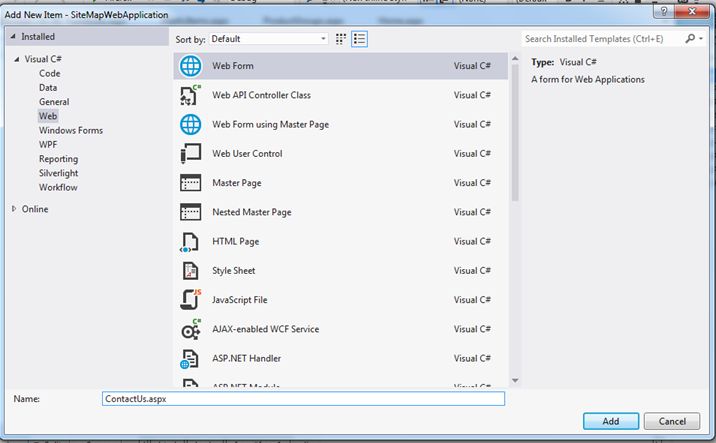Select the Reporting category
This screenshot has width=716, height=443.
(x=58, y=158)
